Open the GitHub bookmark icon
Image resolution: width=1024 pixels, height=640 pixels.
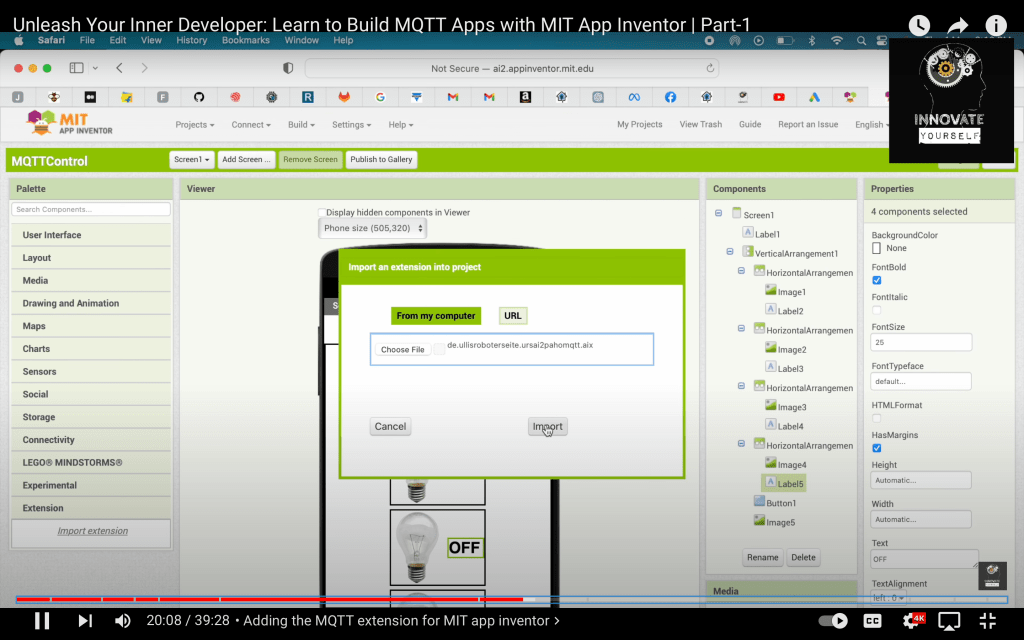(x=199, y=97)
